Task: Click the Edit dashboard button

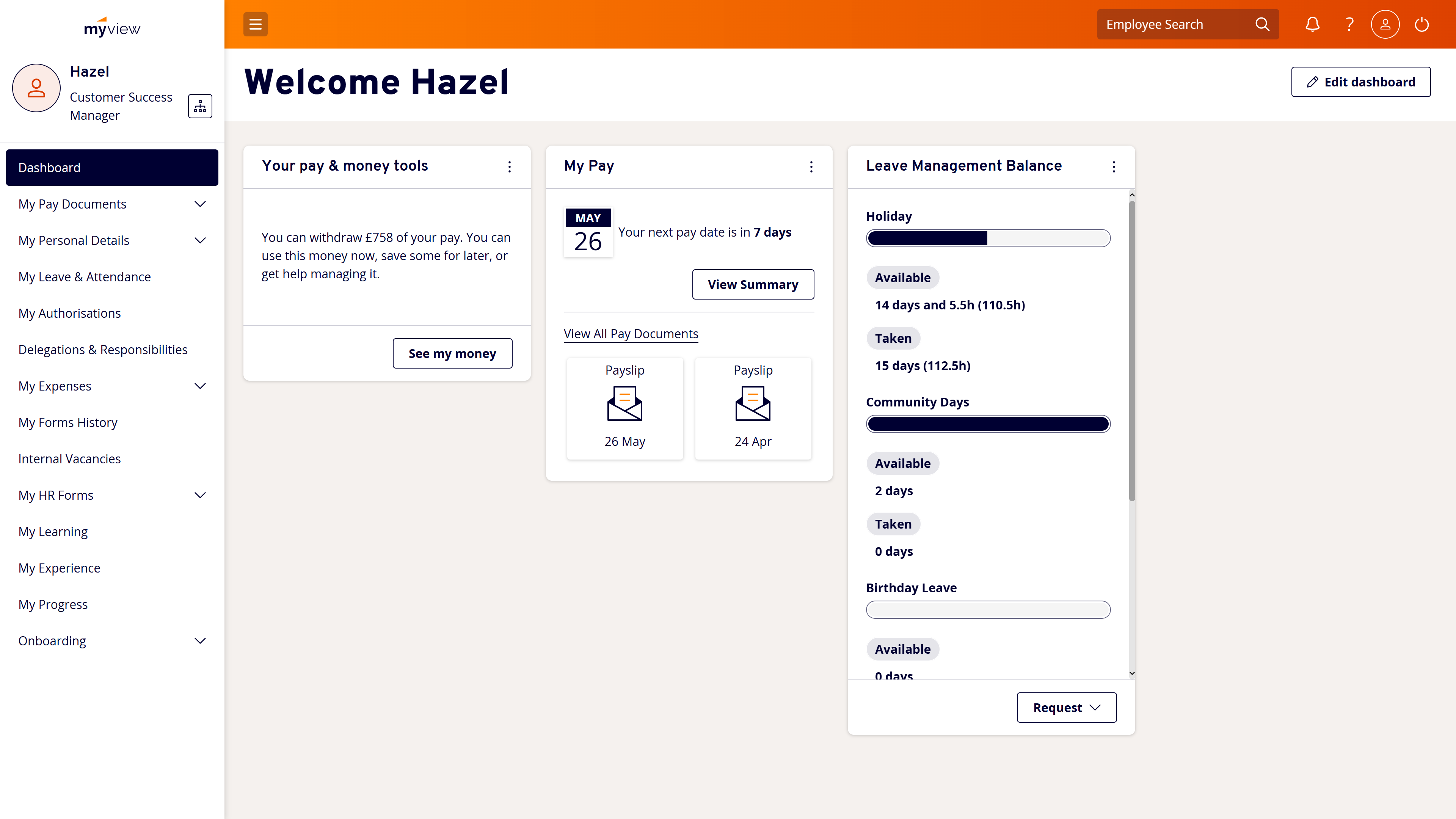Action: [x=1360, y=82]
